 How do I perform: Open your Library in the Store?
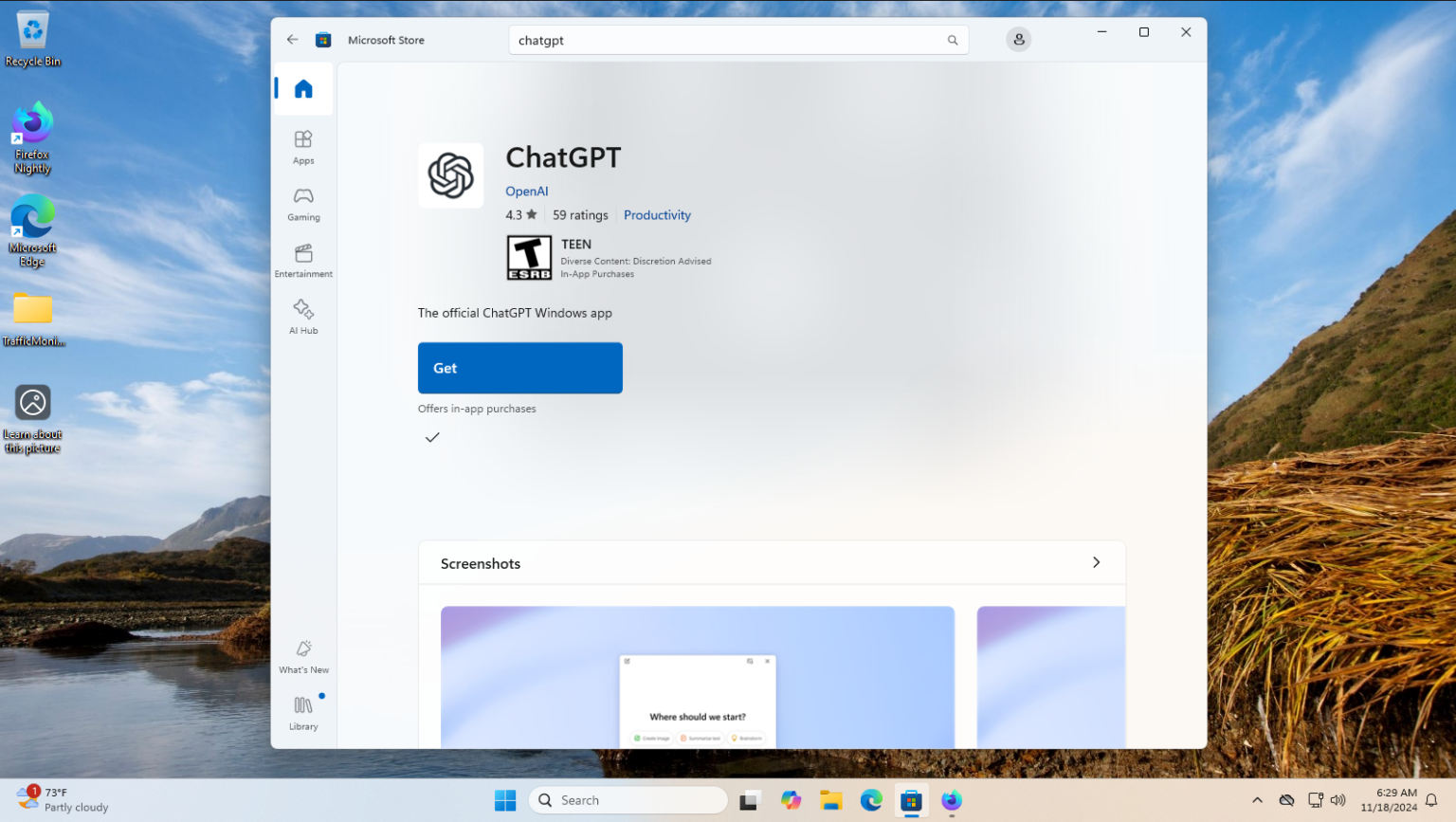click(x=302, y=713)
